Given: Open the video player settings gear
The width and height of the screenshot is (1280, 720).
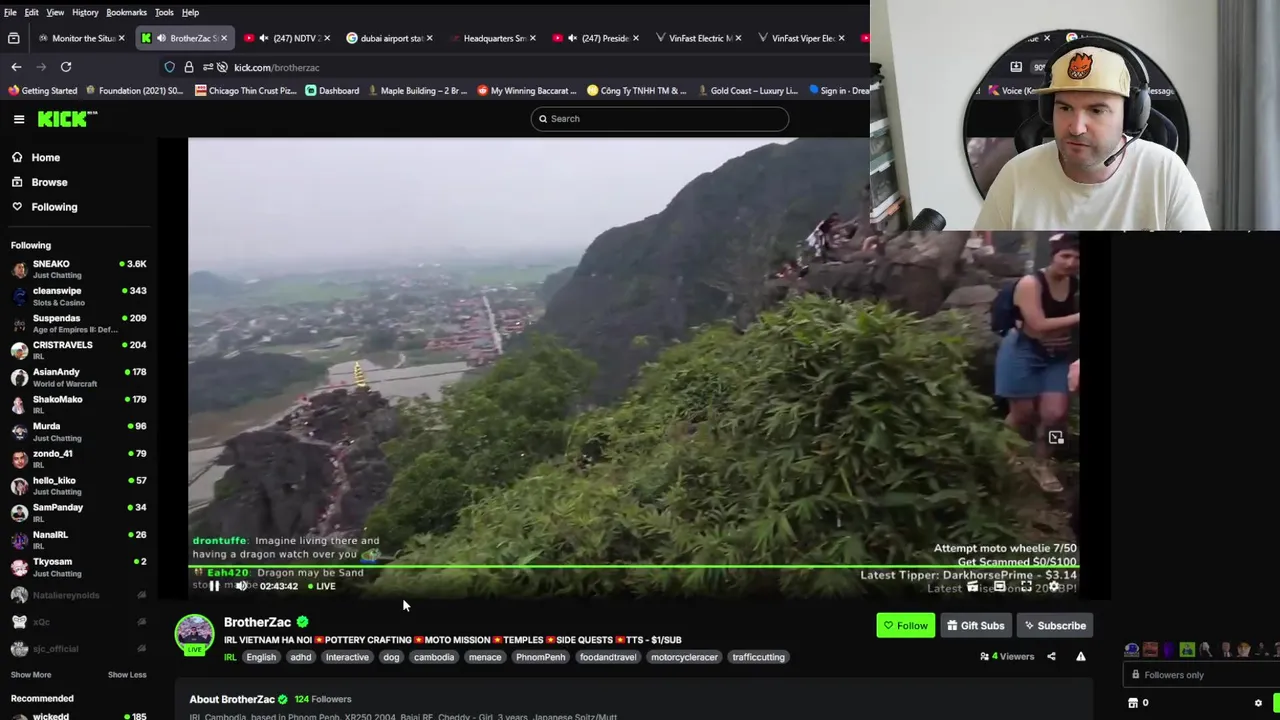Looking at the screenshot, I should [1054, 586].
